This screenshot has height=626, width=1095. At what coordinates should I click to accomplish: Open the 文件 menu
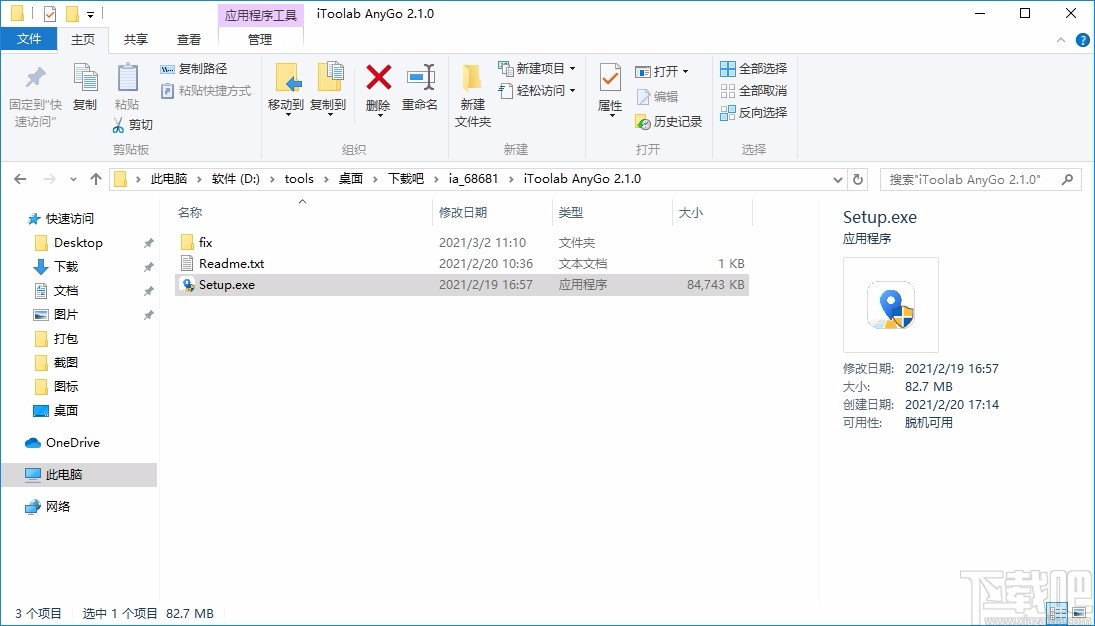29,38
